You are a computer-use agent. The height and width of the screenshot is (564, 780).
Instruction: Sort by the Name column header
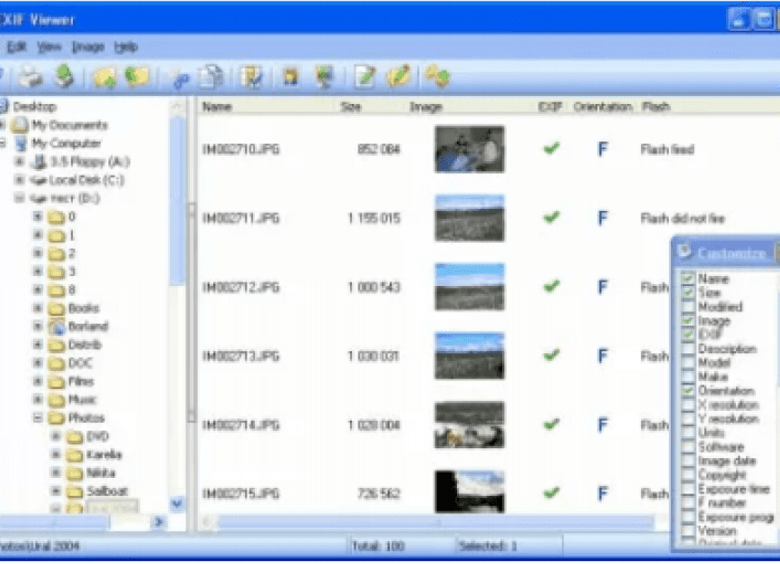pyautogui.click(x=217, y=106)
